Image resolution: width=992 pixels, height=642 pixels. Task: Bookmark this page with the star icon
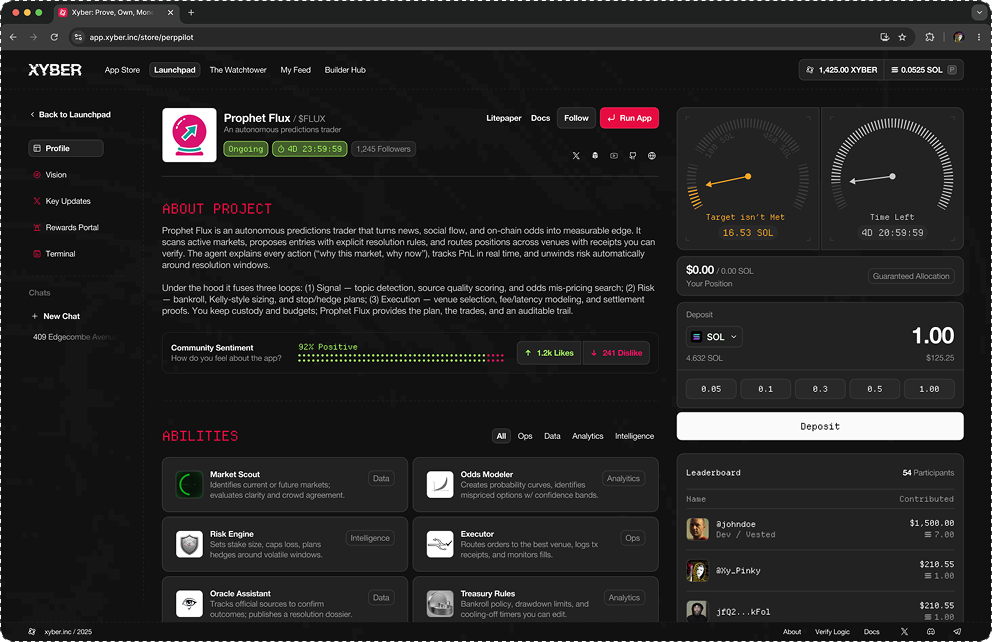[x=902, y=37]
